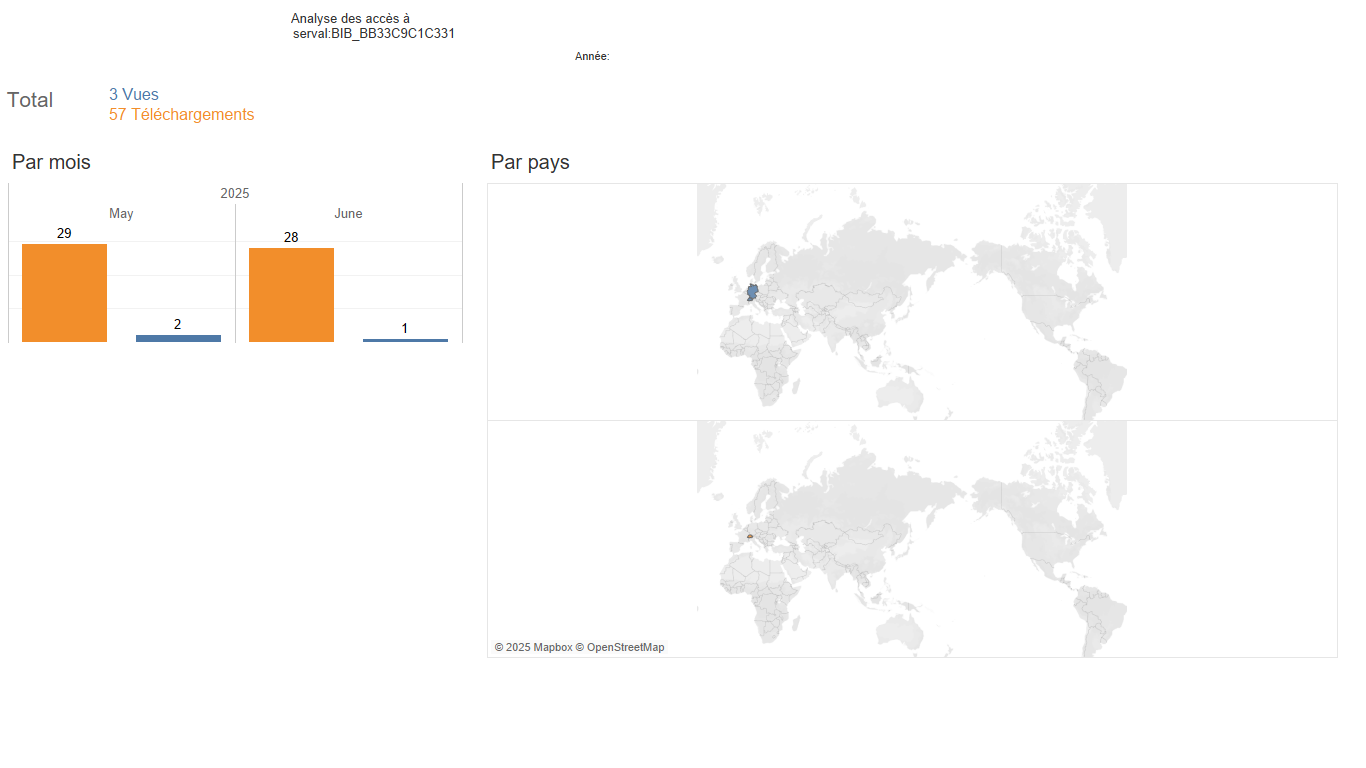Select the thin blue June views bar
The width and height of the screenshot is (1366, 768).
[405, 340]
